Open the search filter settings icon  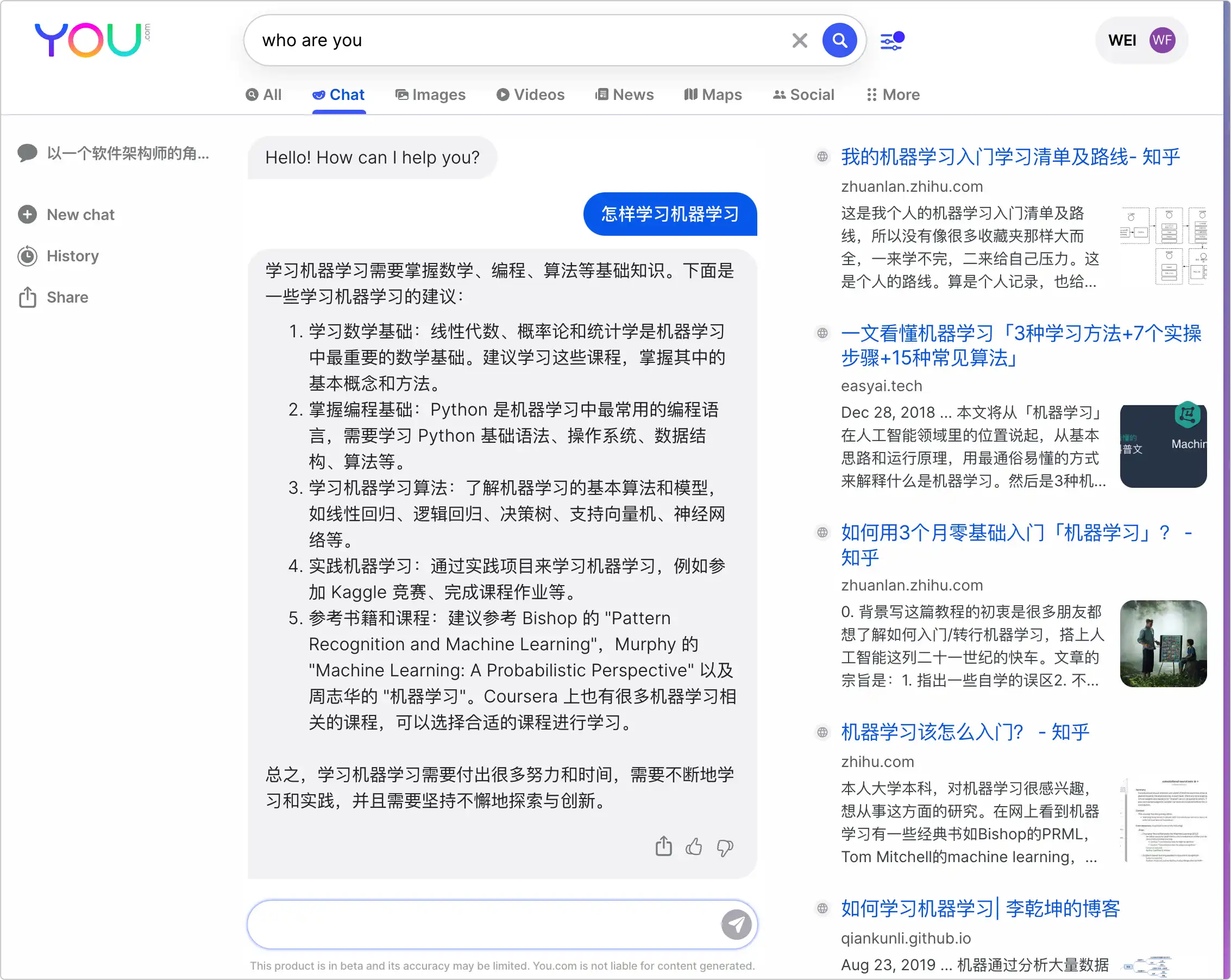[891, 41]
